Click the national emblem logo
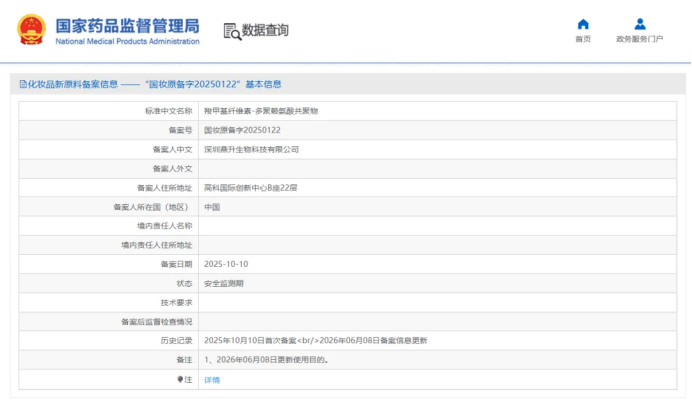This screenshot has width=692, height=402. click(x=31, y=30)
